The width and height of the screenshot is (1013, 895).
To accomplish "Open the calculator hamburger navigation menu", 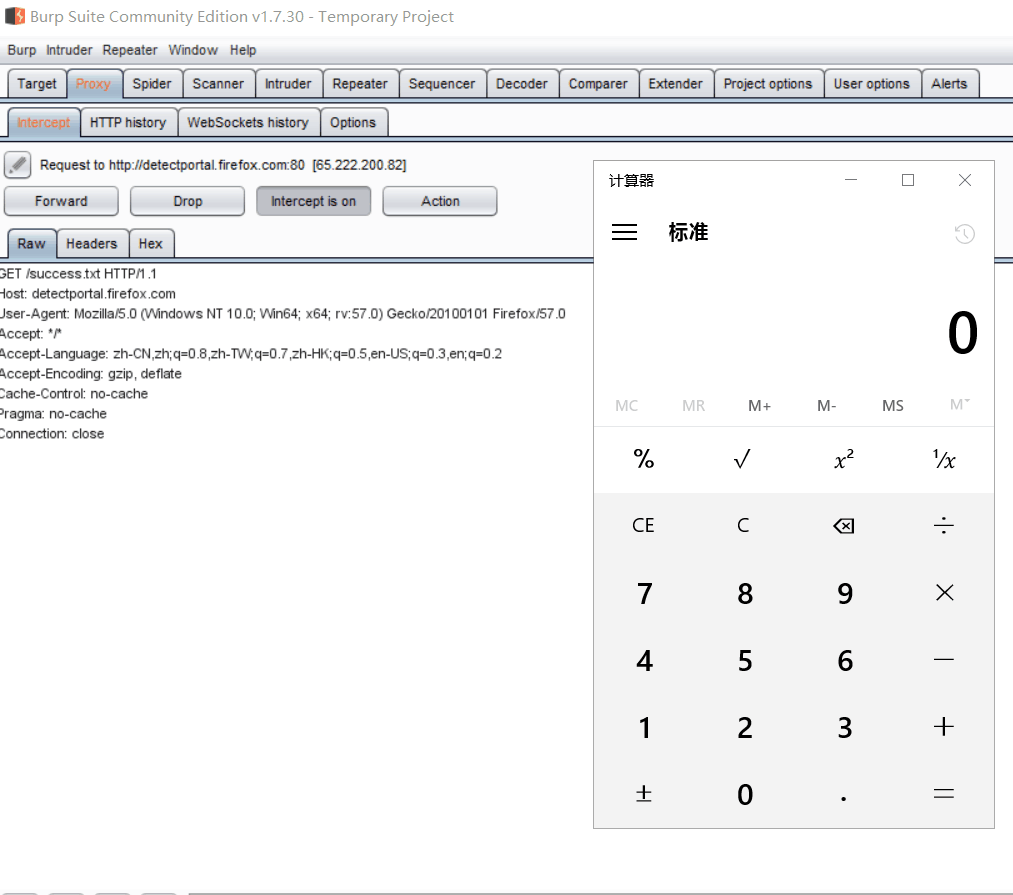I will (624, 232).
